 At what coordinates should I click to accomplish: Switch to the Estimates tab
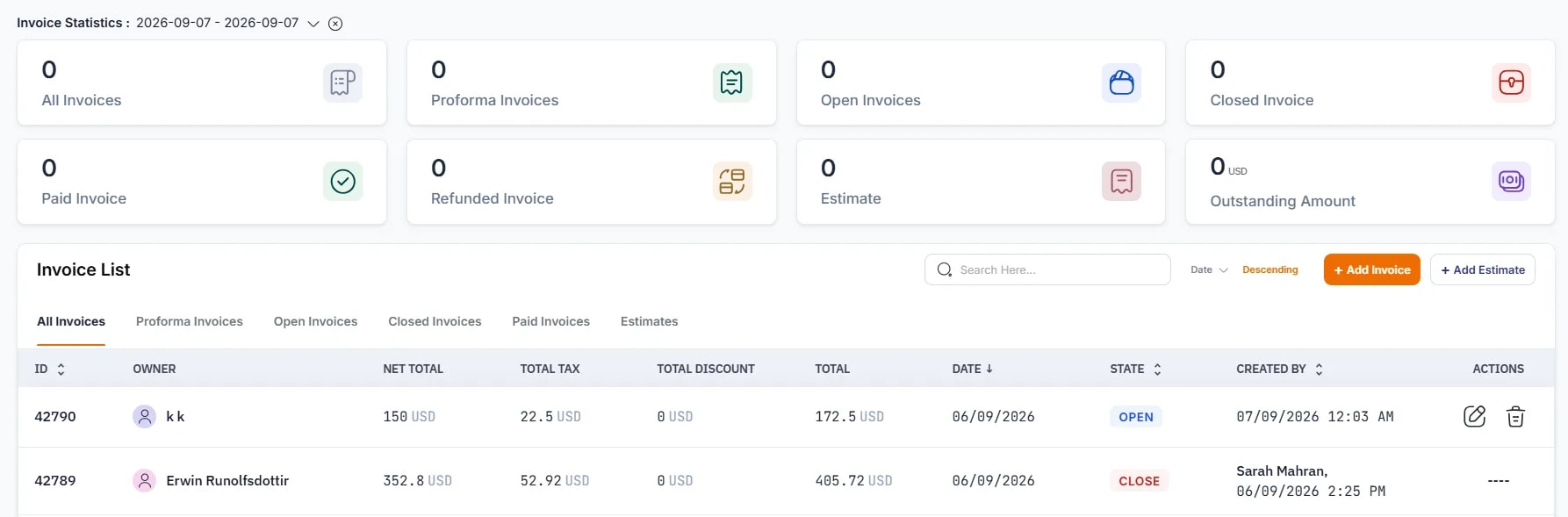649,321
